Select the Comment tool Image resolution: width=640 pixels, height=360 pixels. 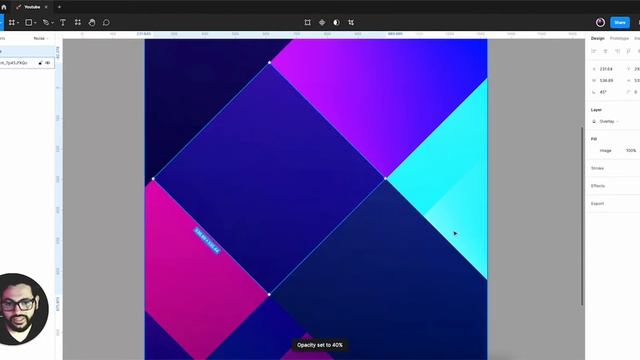(x=106, y=22)
